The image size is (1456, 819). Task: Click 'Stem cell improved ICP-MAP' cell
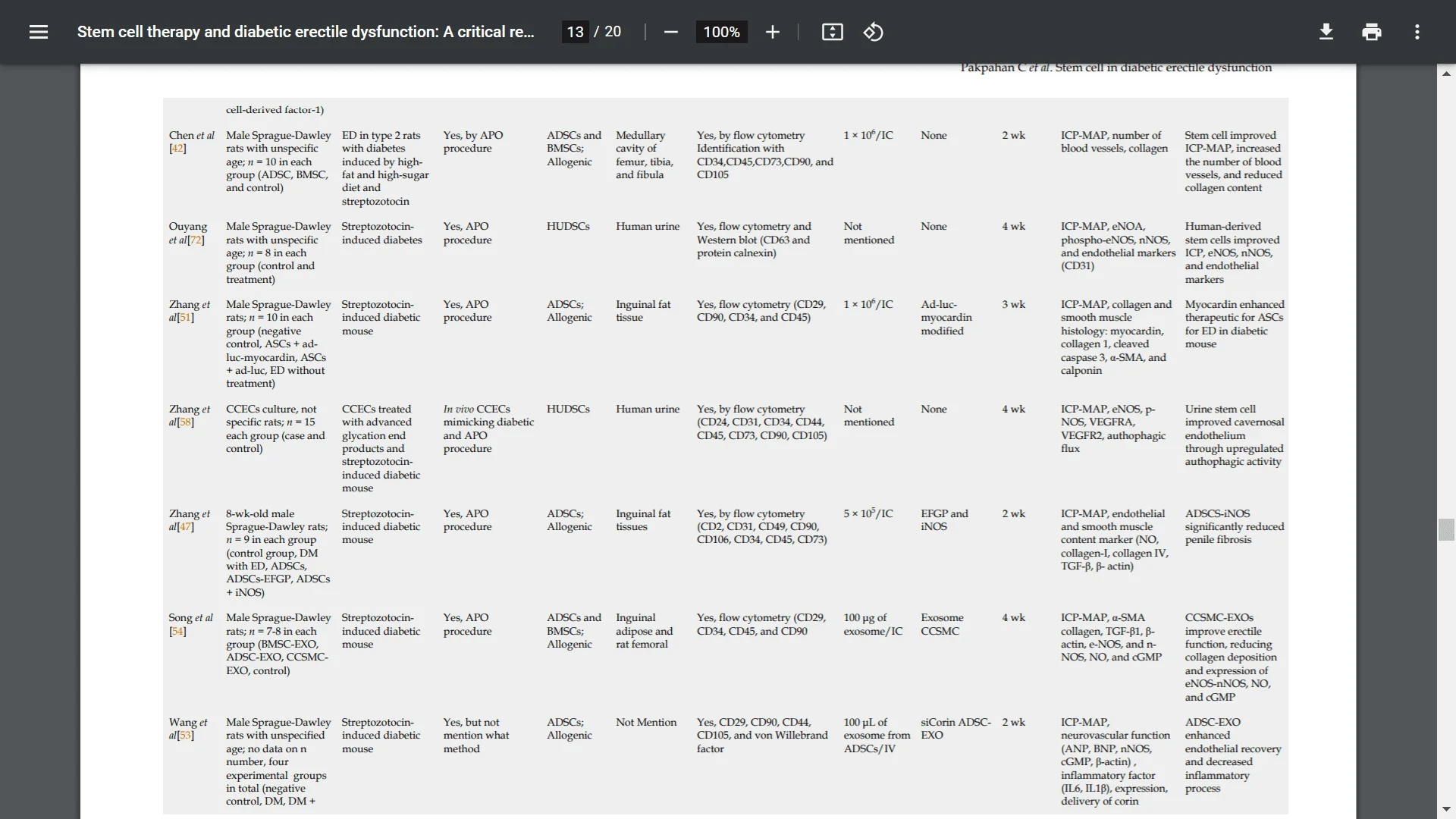[x=1233, y=162]
